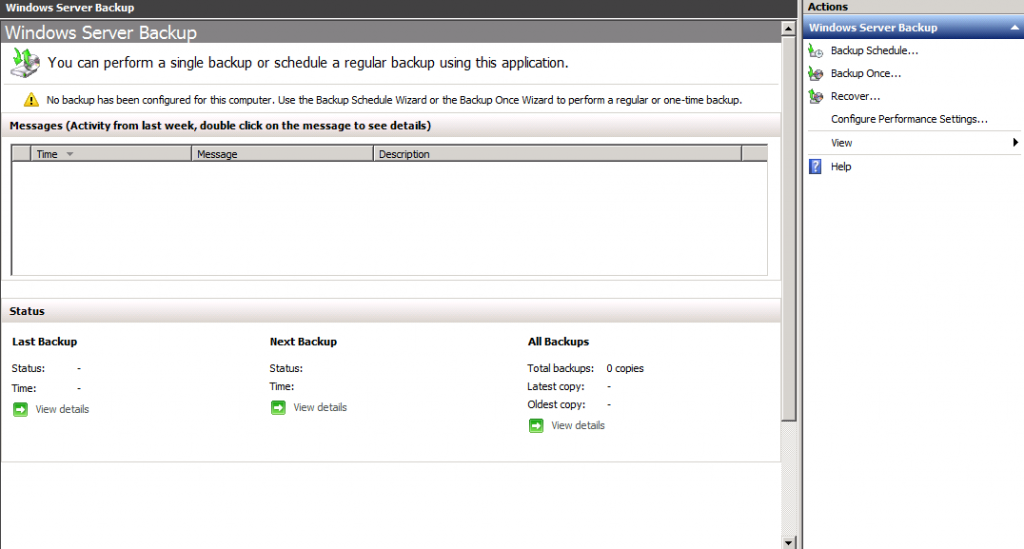Click the 'Oldest copy:' label
Screen dimensions: 1024x549
pos(556,405)
